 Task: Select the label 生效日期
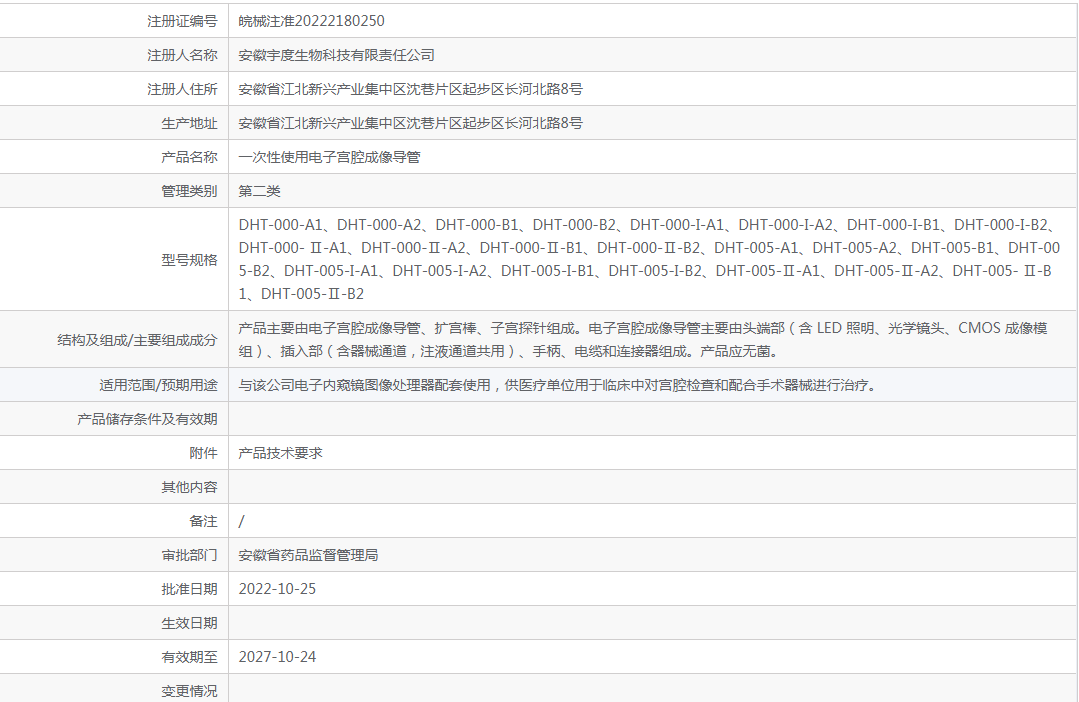pos(189,624)
